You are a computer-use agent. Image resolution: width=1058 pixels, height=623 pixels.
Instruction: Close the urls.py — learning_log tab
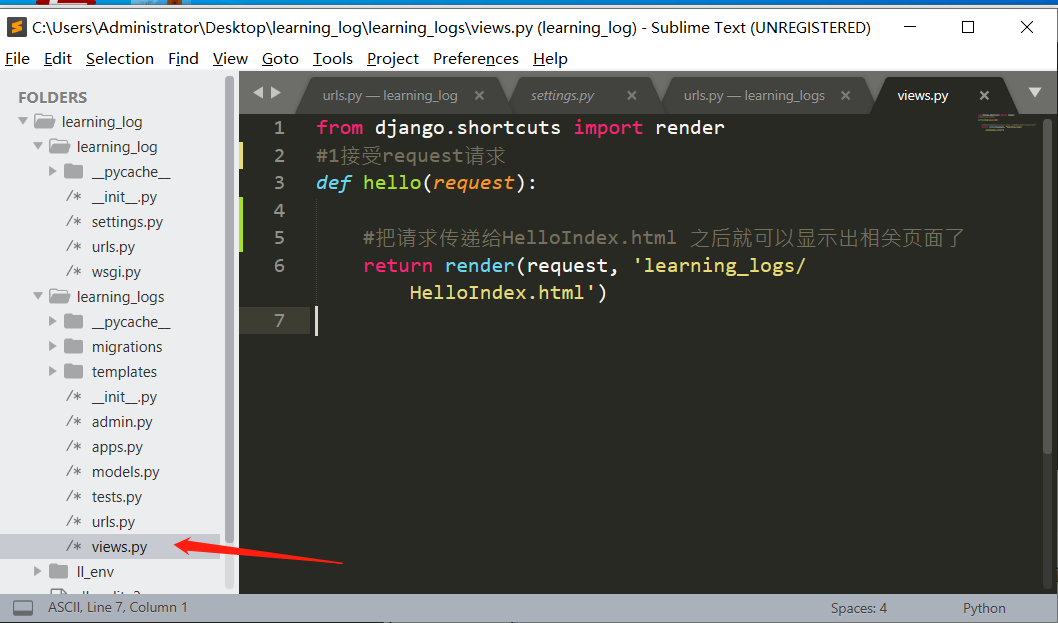(479, 96)
